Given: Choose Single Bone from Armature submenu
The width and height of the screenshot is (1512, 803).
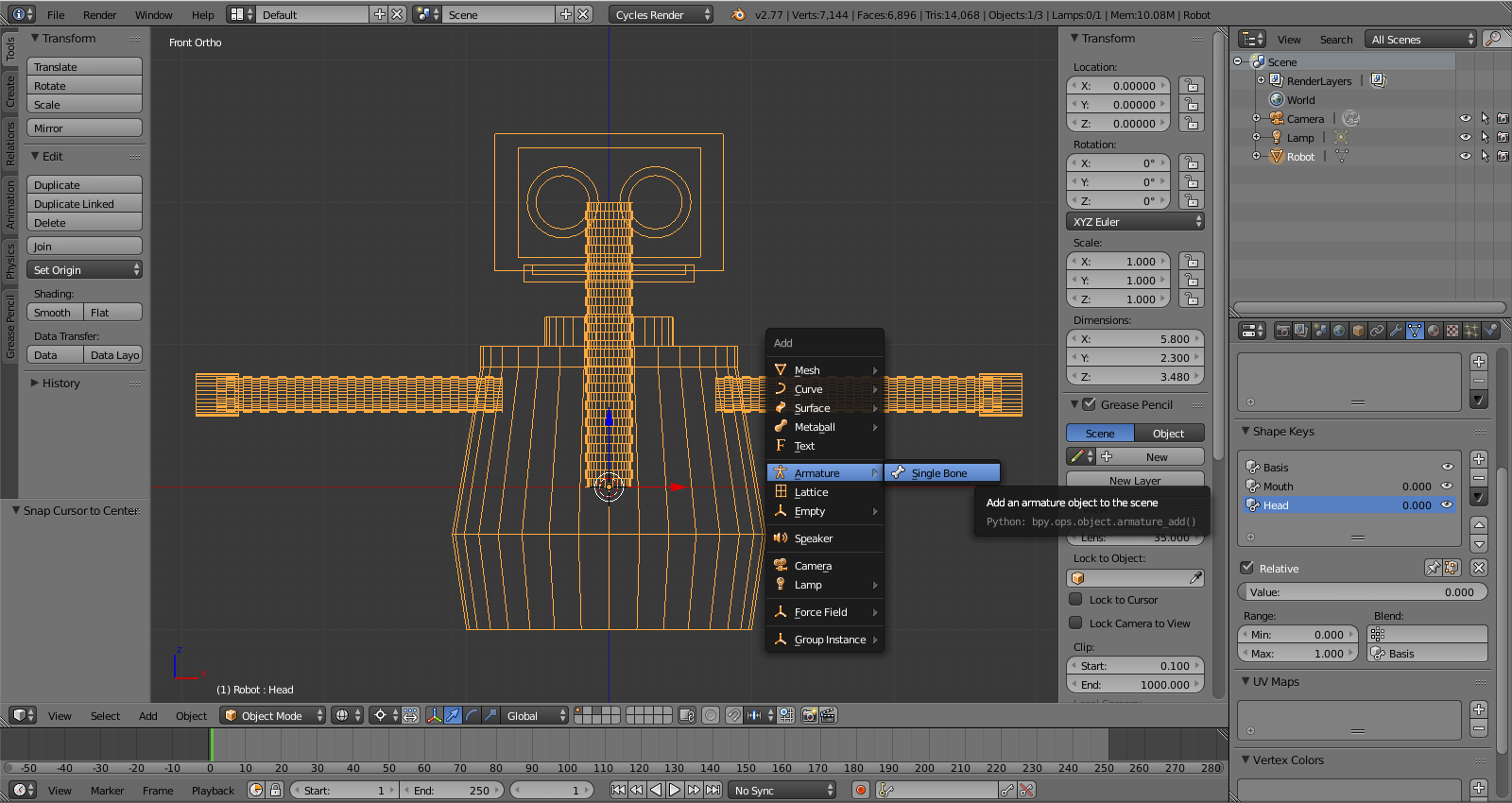Looking at the screenshot, I should 941,472.
